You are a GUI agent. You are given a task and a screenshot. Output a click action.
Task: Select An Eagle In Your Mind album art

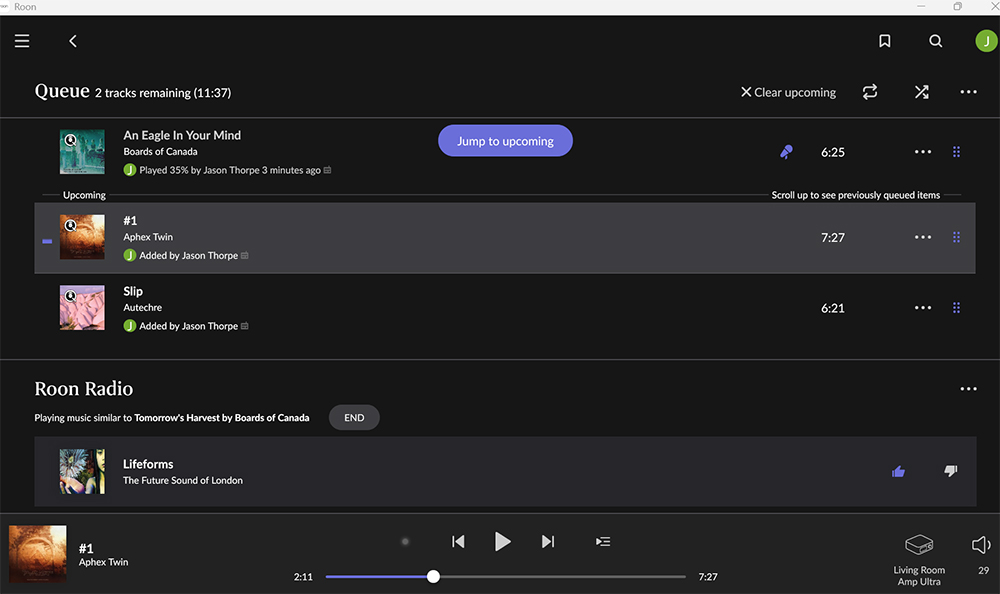pyautogui.click(x=82, y=152)
